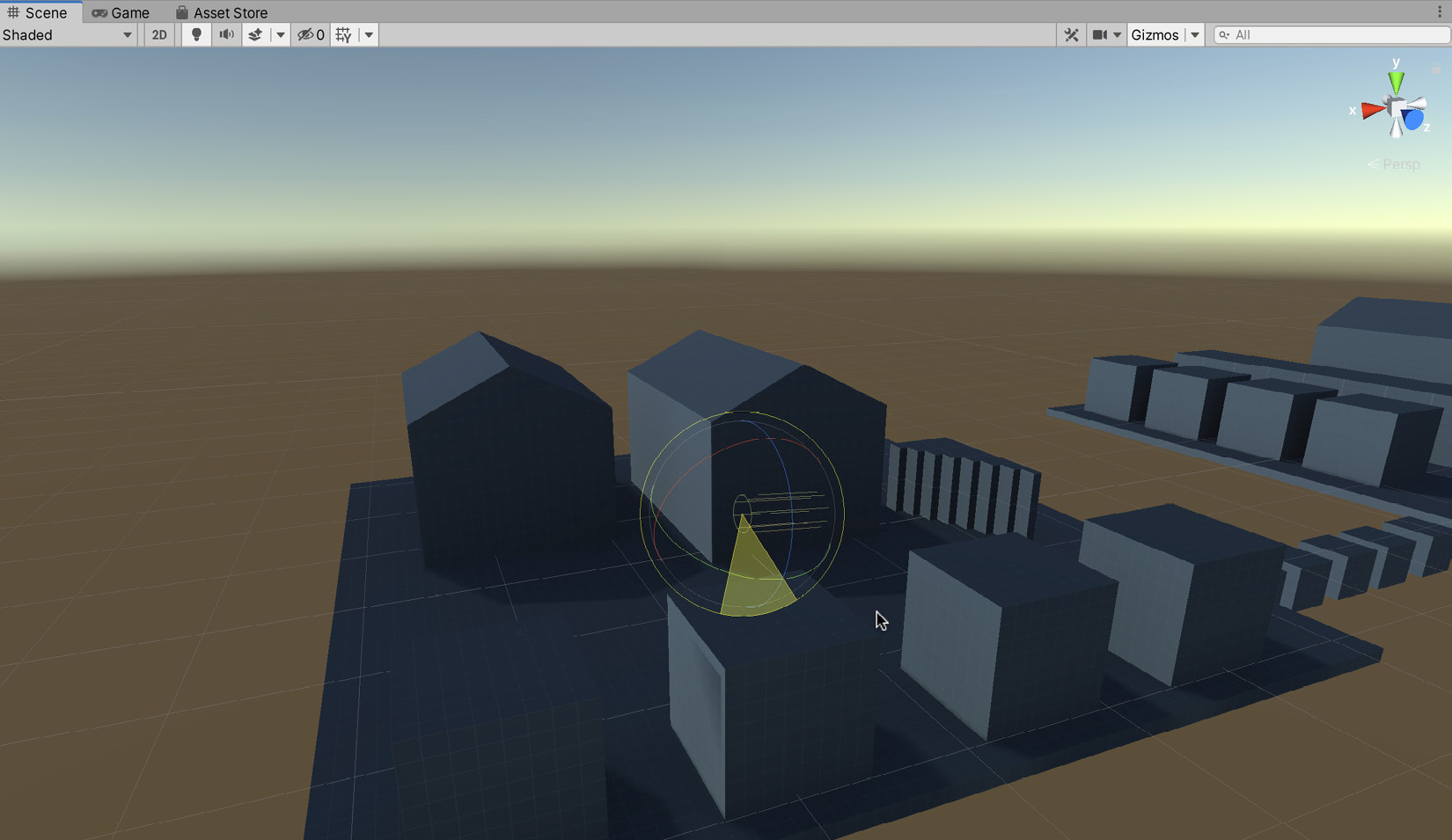
Task: Open the Scene view three-dot options menu
Action: click(x=1440, y=12)
